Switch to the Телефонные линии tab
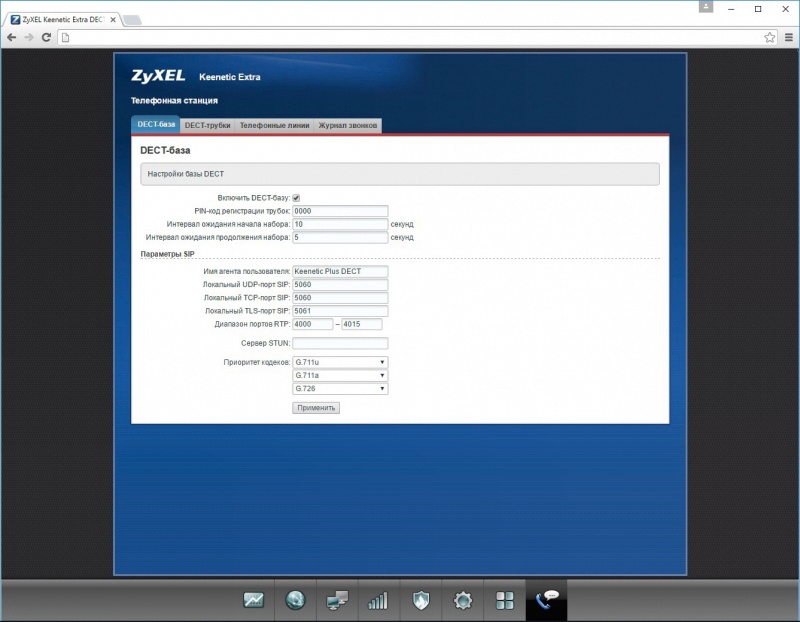This screenshot has width=800, height=622. click(x=275, y=125)
